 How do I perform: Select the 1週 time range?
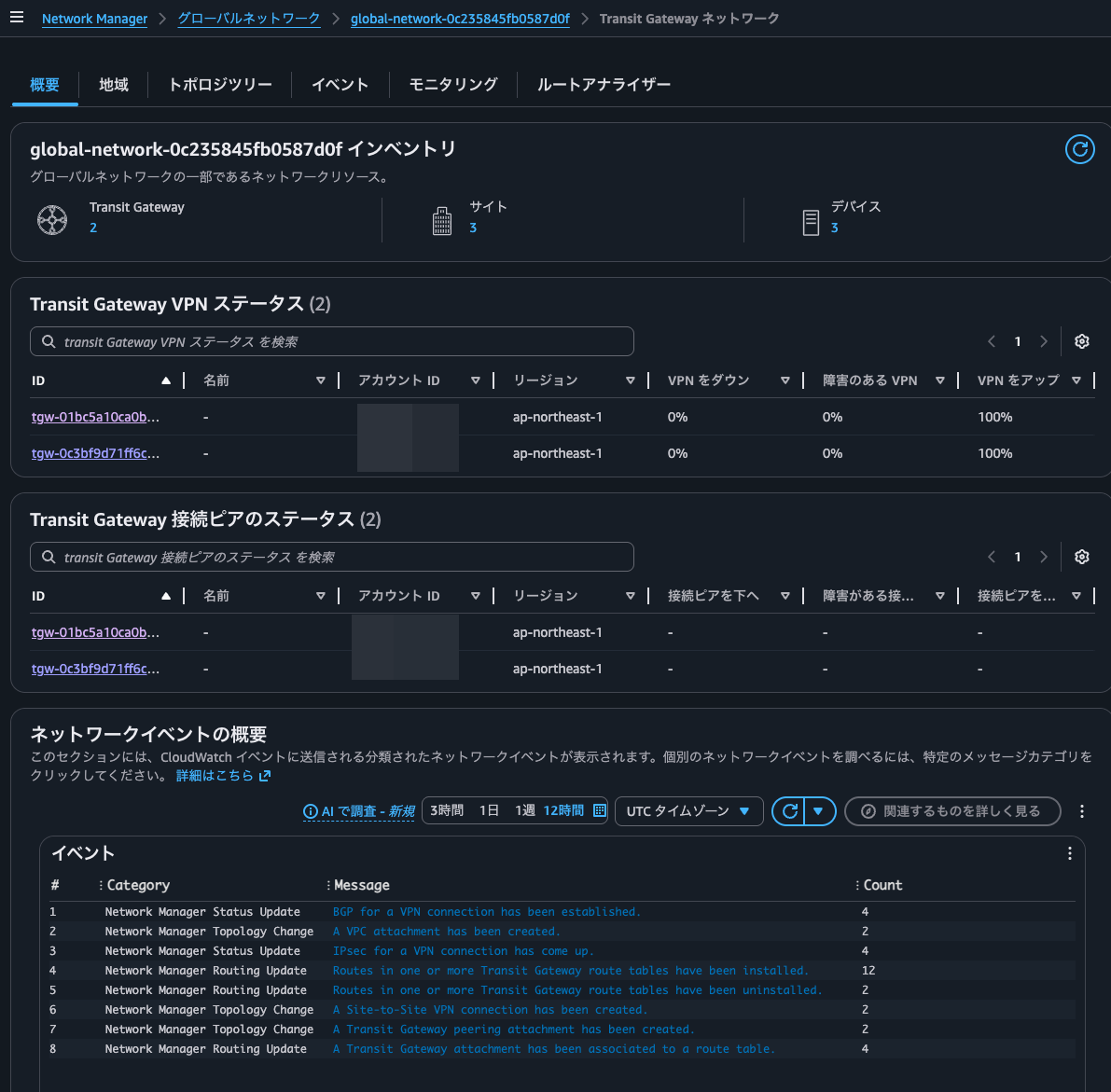point(524,810)
